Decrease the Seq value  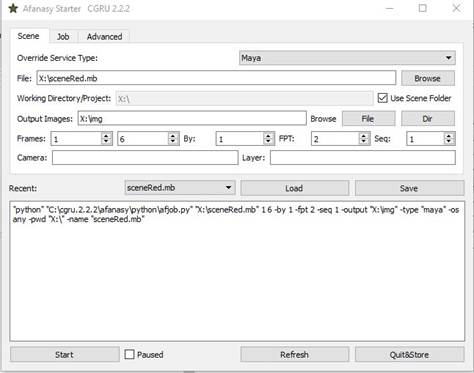449,142
